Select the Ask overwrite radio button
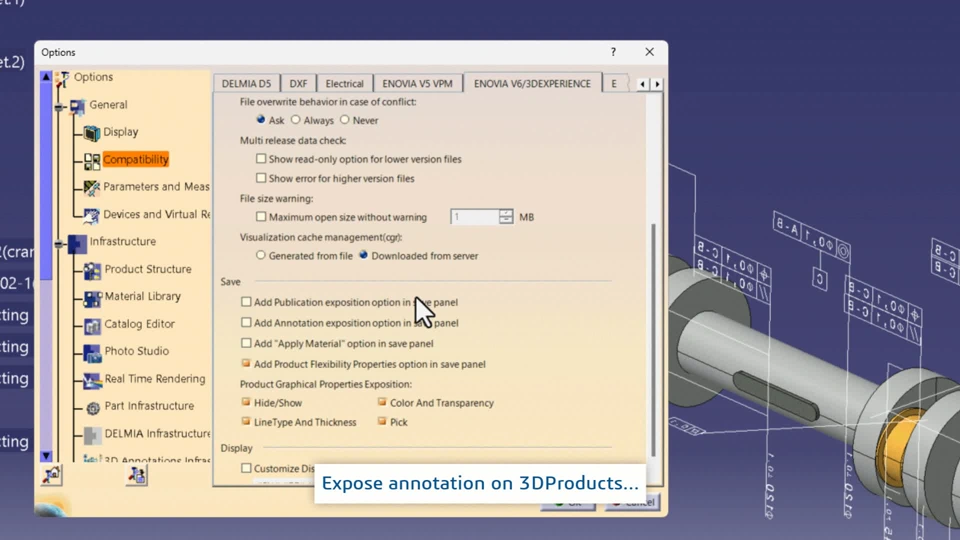This screenshot has height=540, width=960. coord(261,119)
